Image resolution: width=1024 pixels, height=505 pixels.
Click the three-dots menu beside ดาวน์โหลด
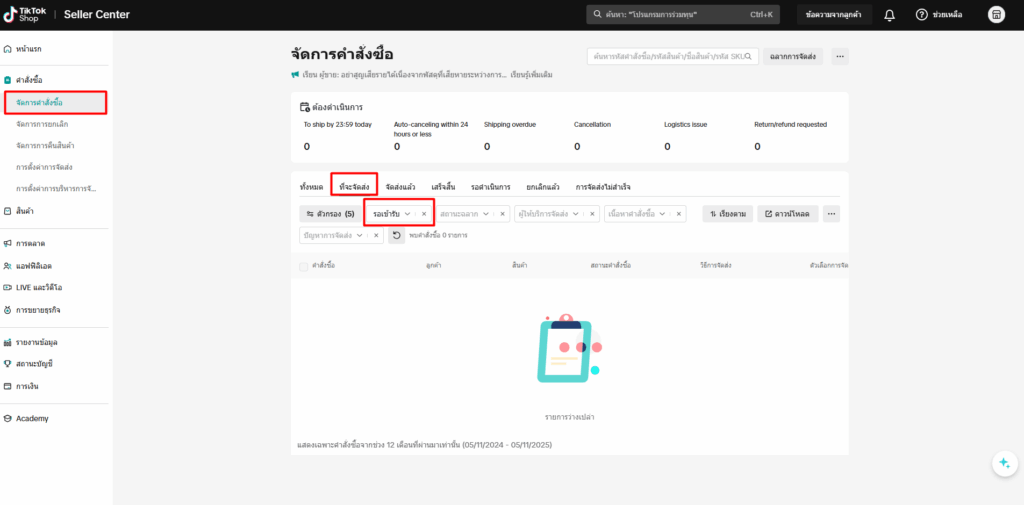pyautogui.click(x=831, y=214)
